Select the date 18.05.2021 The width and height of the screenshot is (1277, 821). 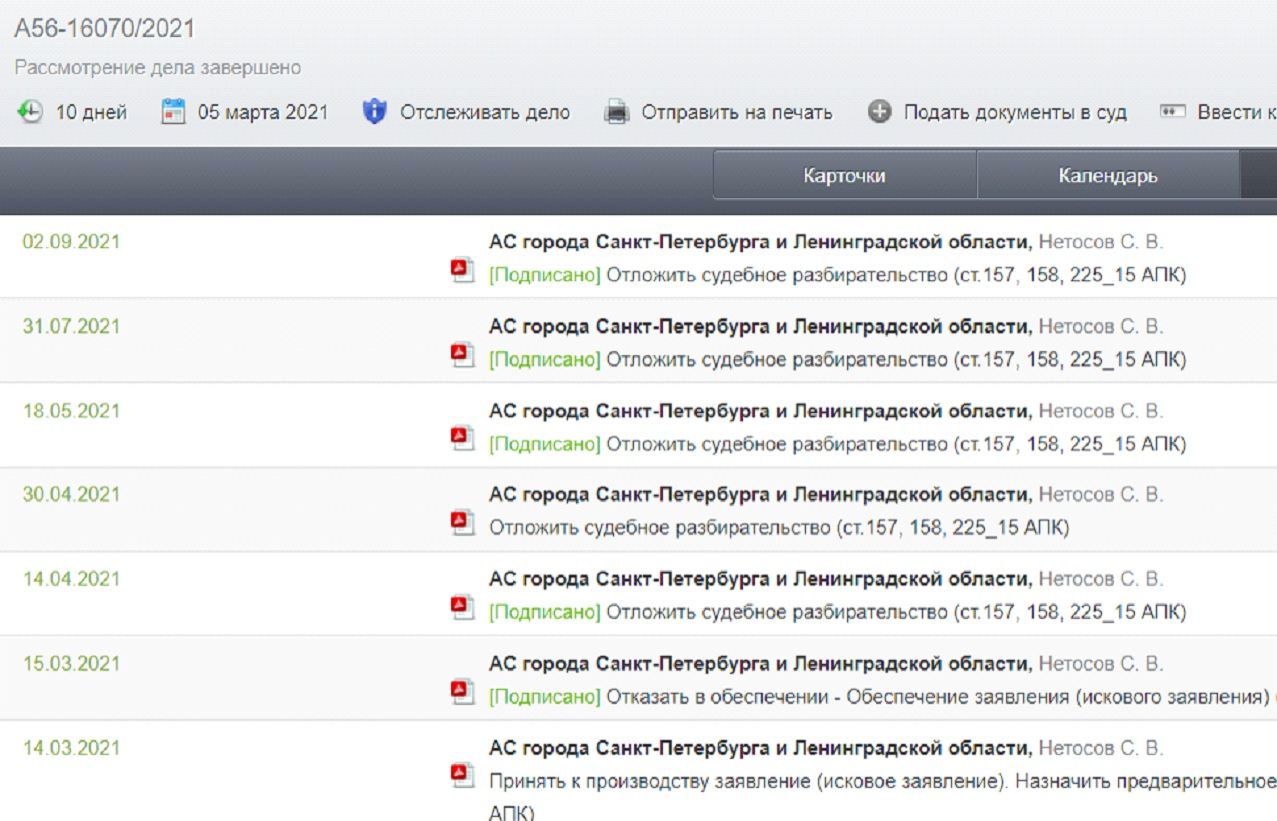(x=71, y=410)
